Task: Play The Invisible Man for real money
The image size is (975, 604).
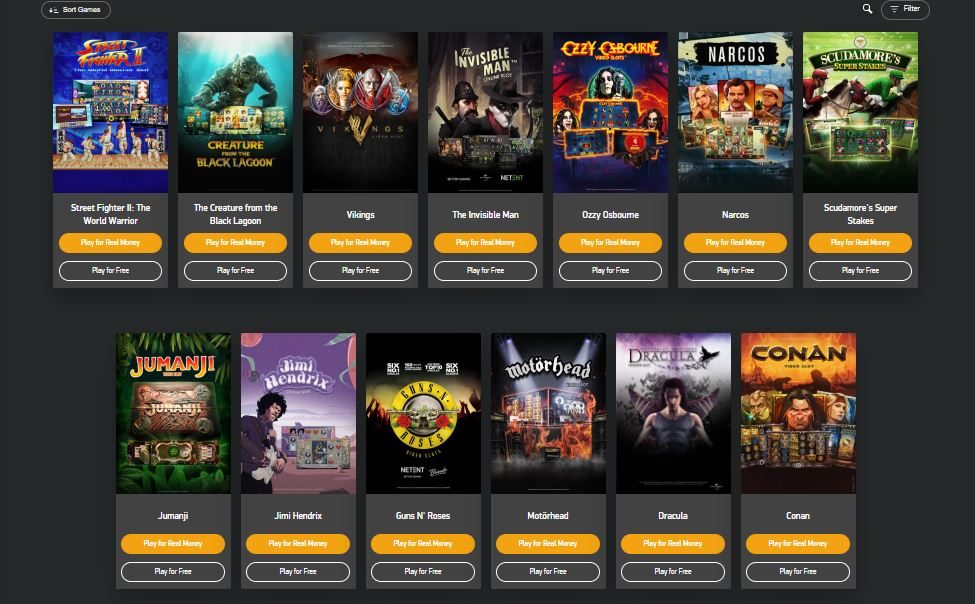Action: point(485,243)
